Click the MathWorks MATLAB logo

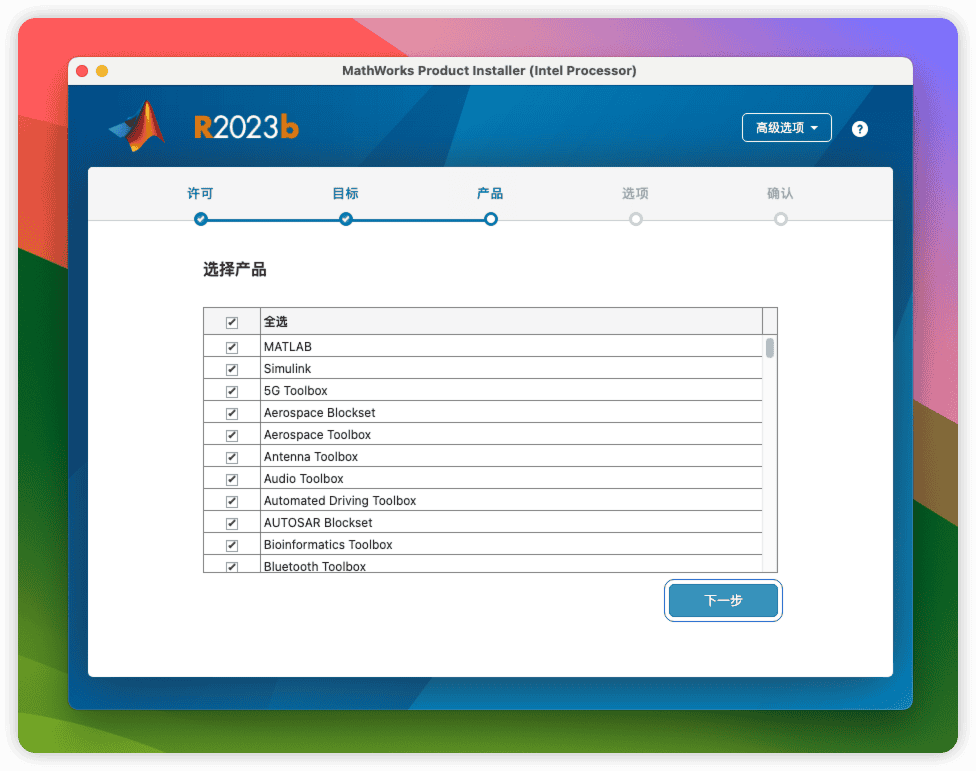(138, 127)
